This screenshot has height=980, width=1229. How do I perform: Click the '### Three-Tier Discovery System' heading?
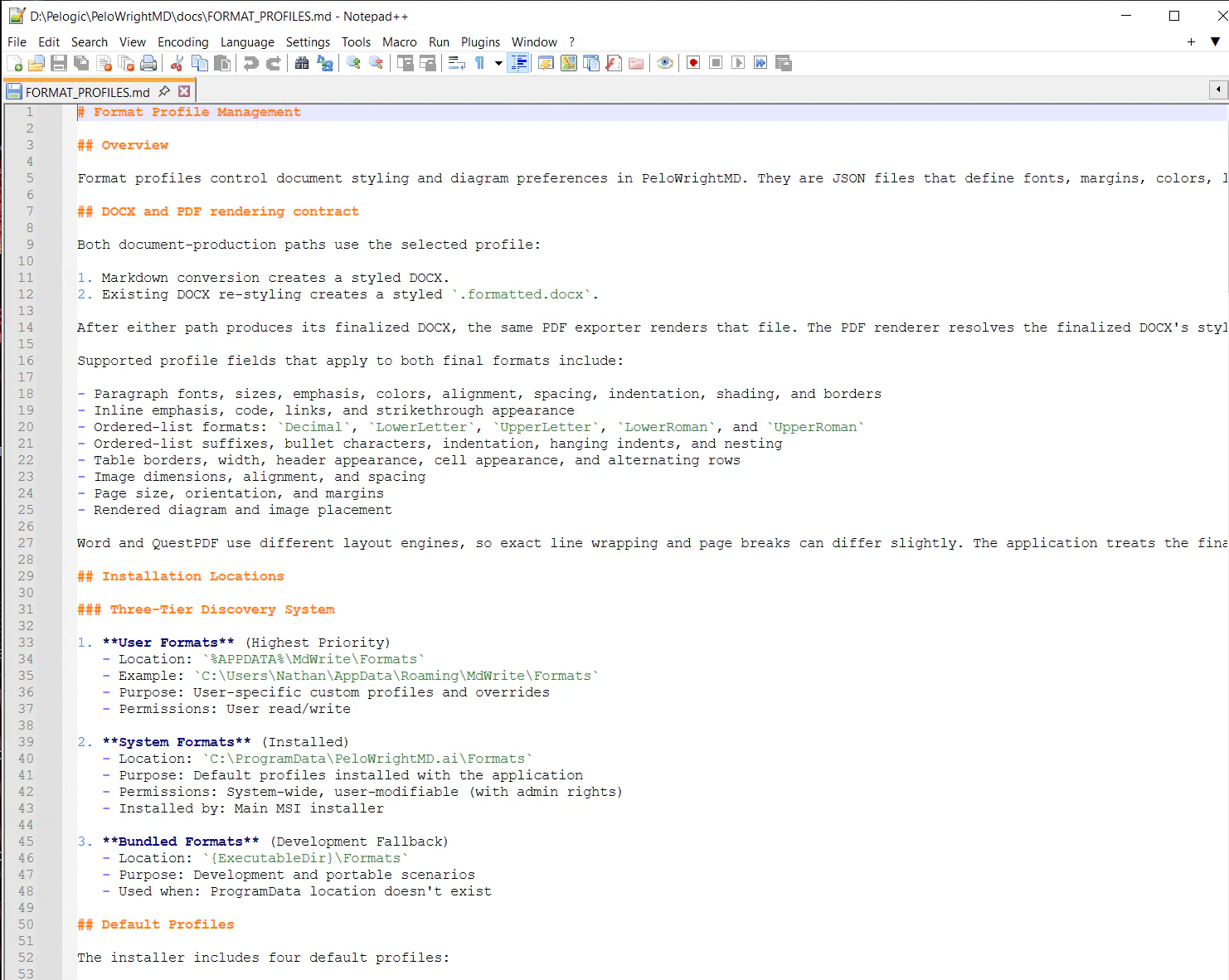(206, 609)
